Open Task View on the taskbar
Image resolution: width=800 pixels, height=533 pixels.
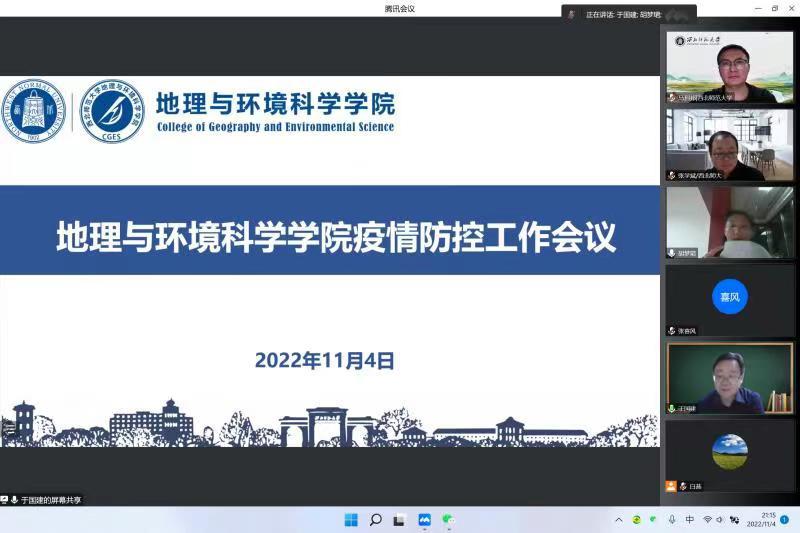pyautogui.click(x=400, y=520)
